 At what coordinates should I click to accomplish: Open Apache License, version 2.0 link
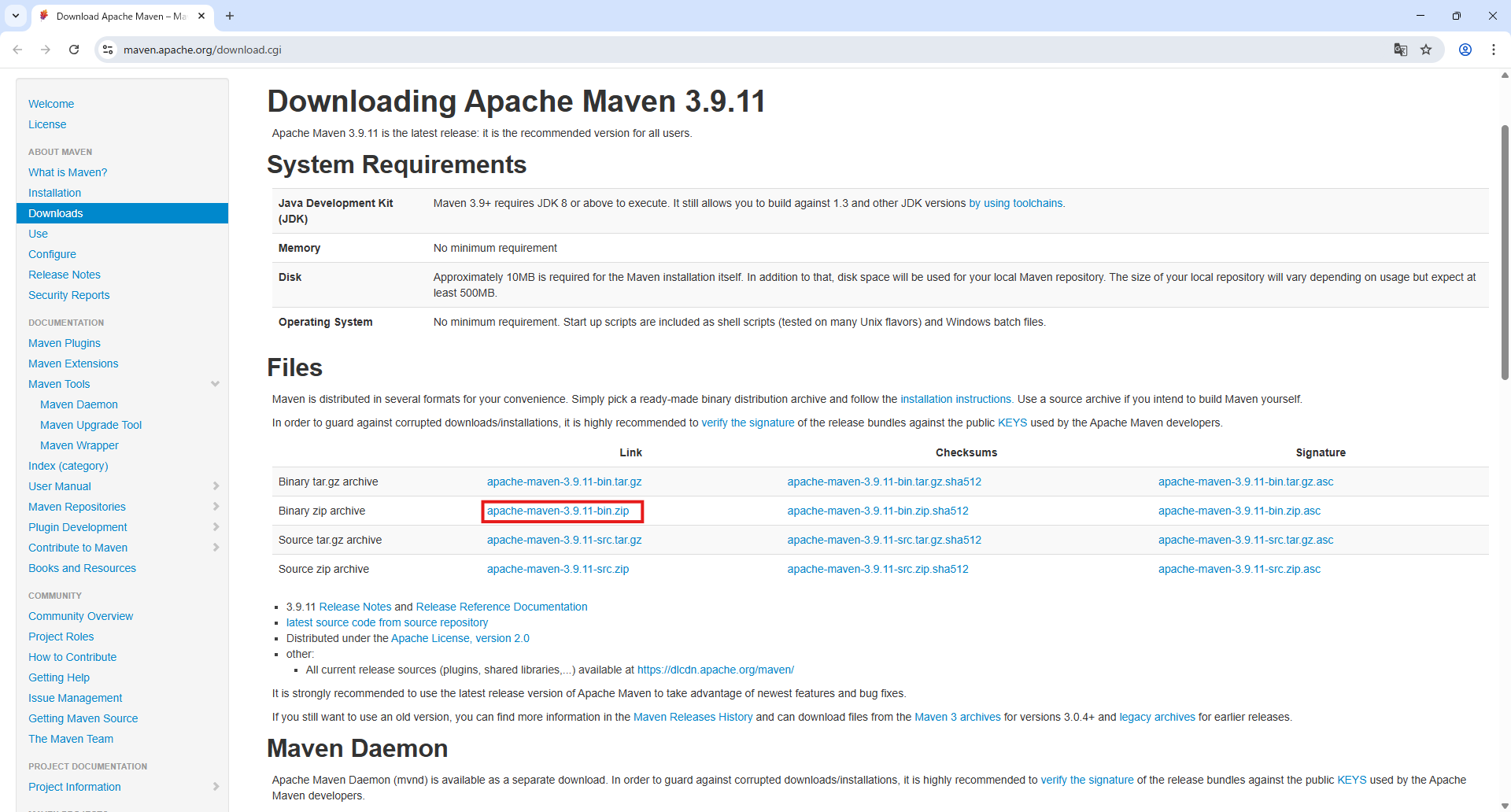[460, 638]
